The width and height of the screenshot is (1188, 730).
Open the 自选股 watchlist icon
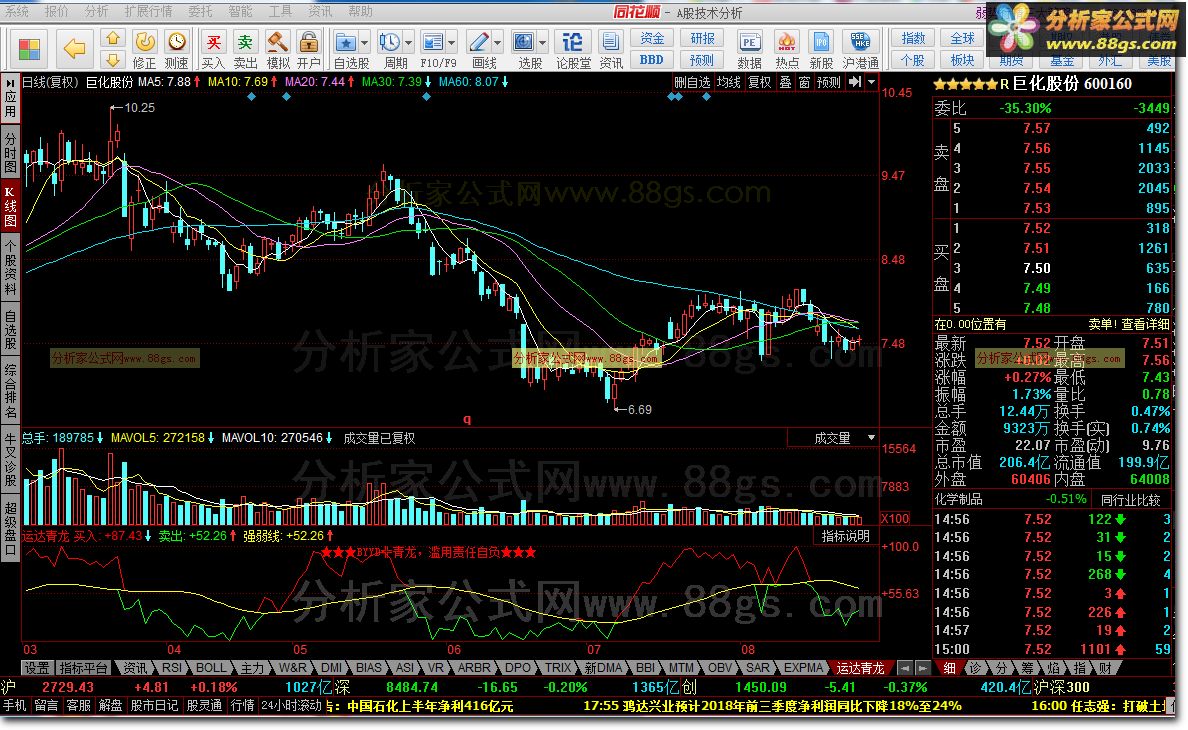346,49
